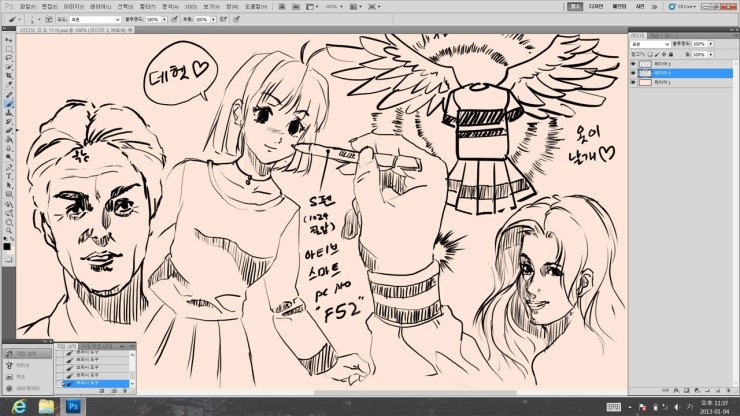Hide the 레이어 1 background layer

coord(633,83)
